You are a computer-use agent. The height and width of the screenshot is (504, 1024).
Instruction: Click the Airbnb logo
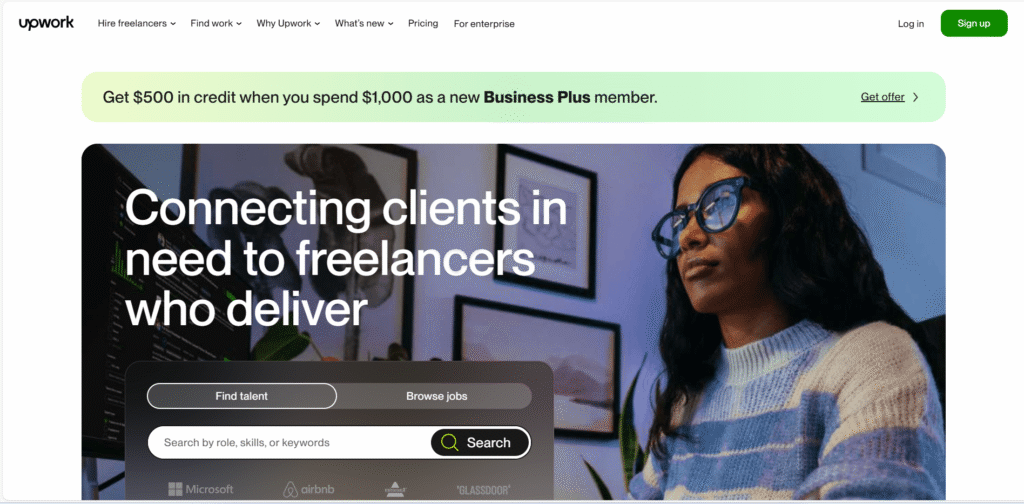coord(308,489)
